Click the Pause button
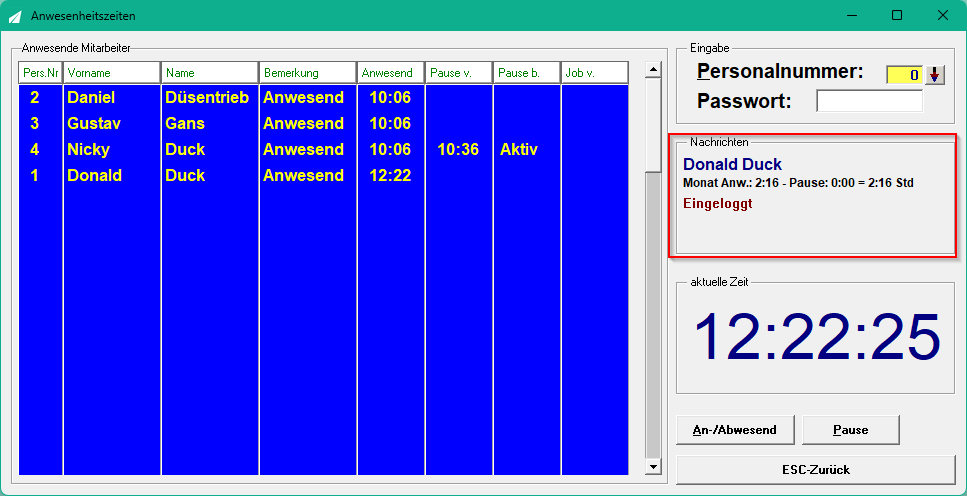967x496 pixels. tap(850, 430)
